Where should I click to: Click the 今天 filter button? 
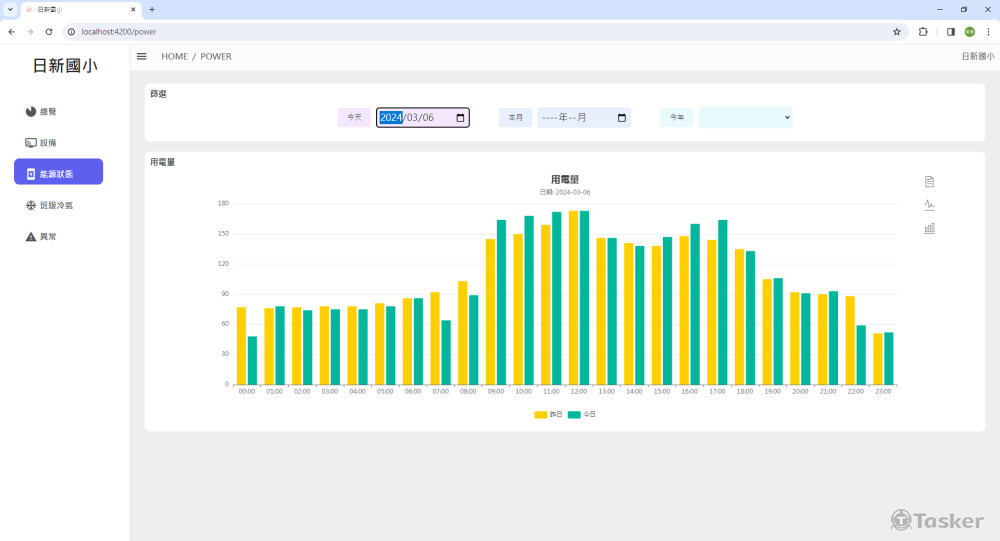(354, 118)
